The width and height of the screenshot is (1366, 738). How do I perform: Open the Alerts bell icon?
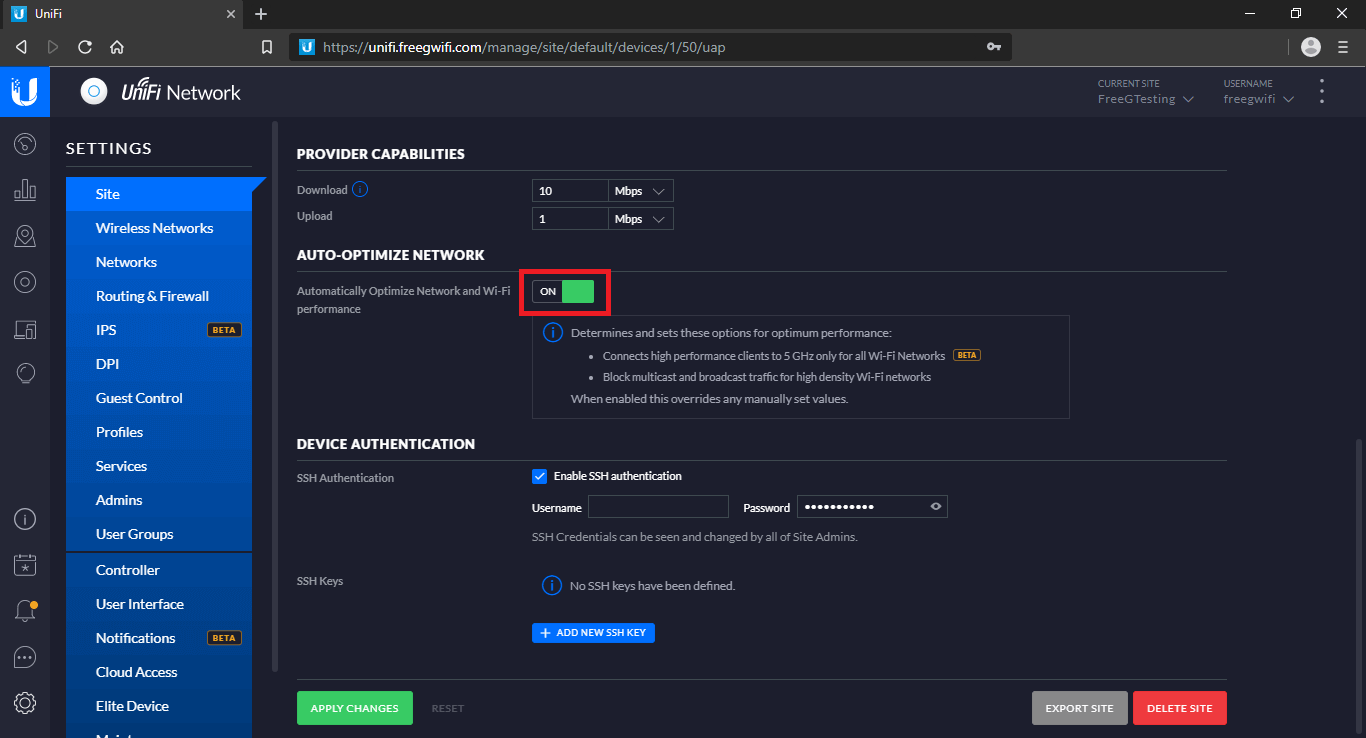tap(25, 611)
